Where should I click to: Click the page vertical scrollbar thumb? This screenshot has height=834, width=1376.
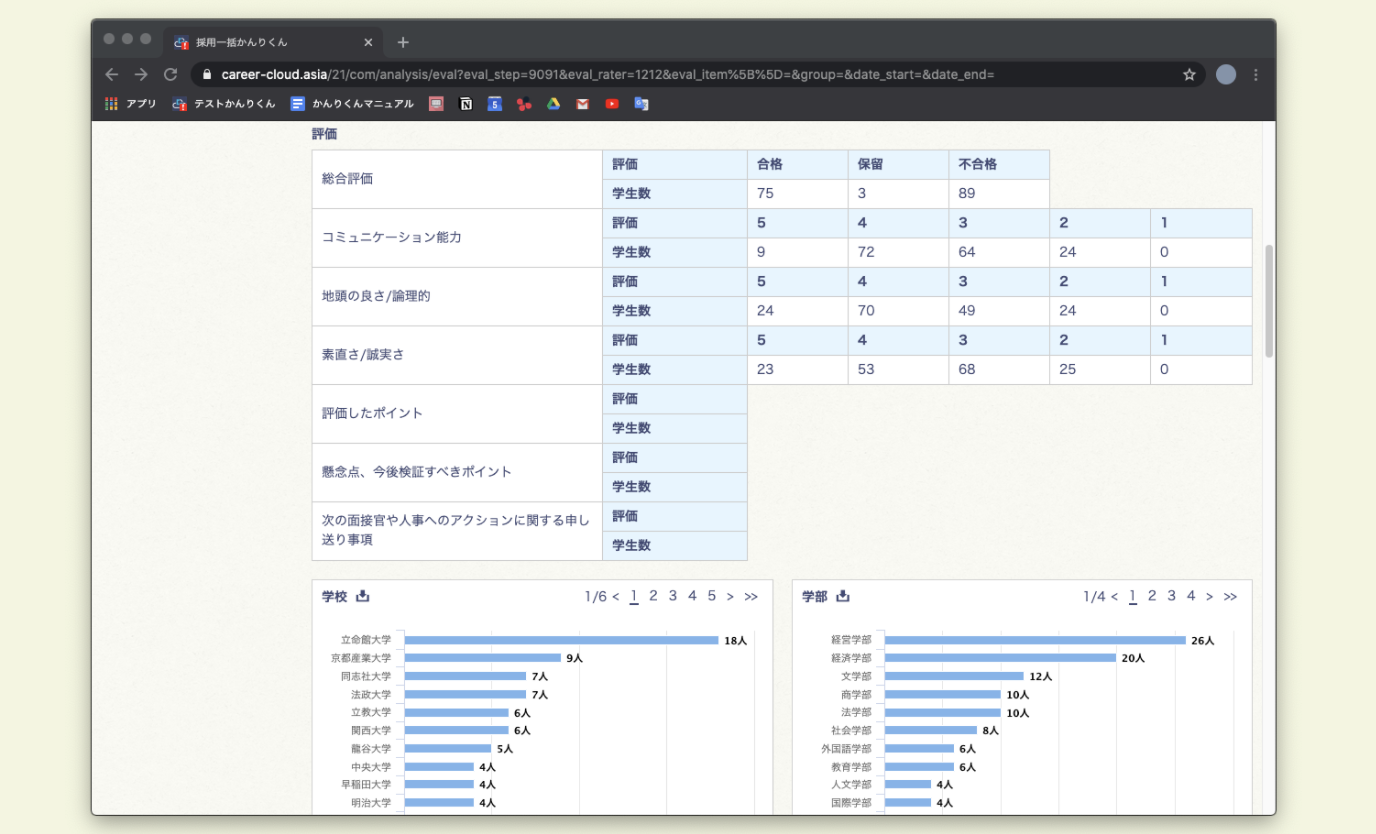click(x=1269, y=300)
